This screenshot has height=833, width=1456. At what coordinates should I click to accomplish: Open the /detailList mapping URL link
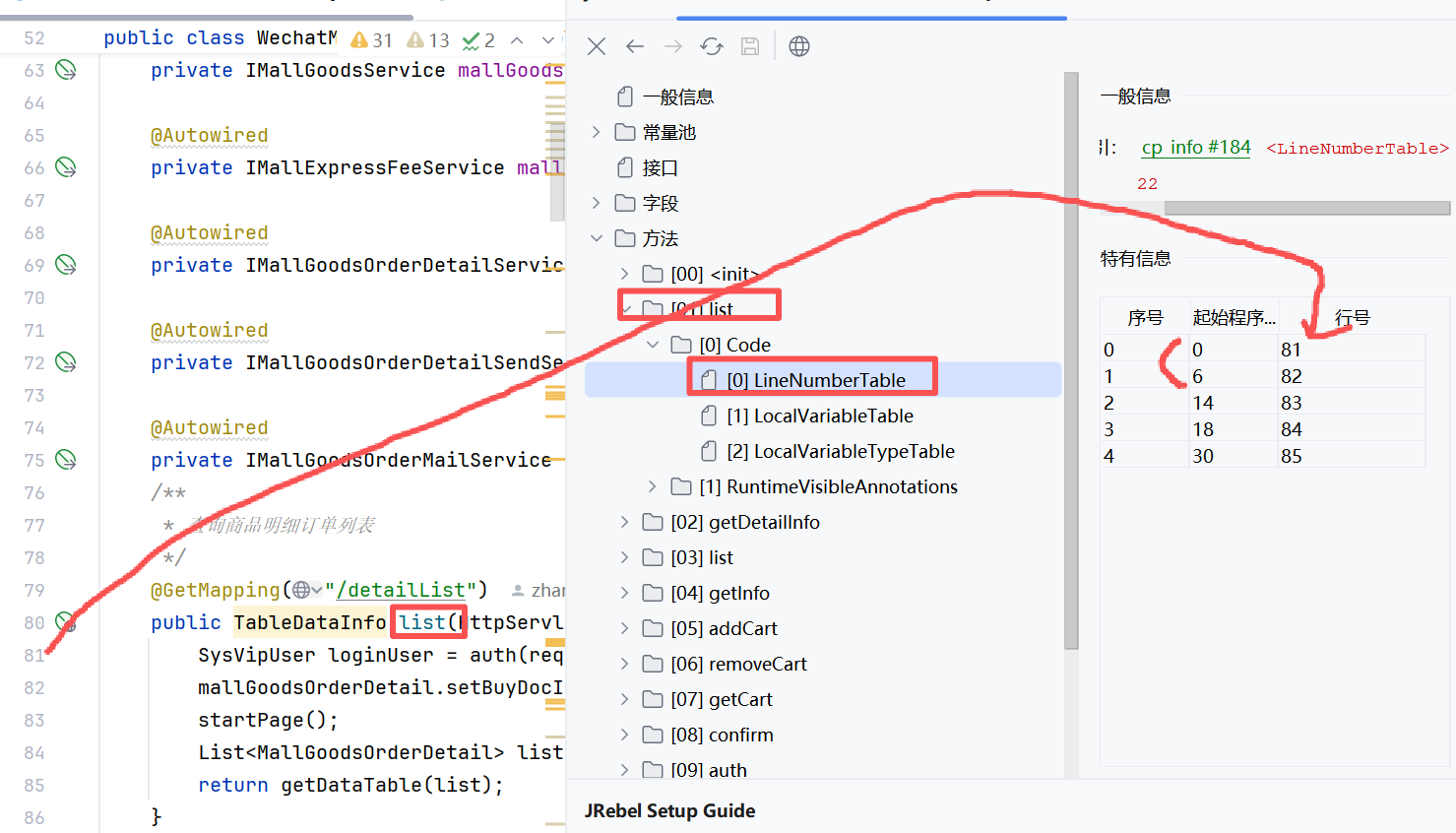(401, 590)
